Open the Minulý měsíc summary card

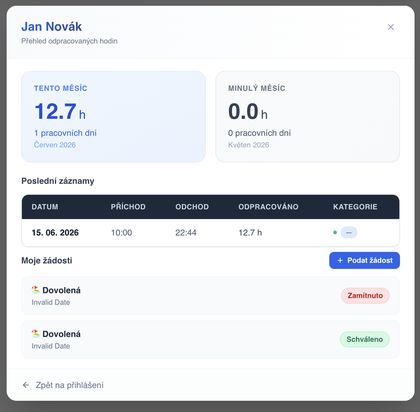pos(307,117)
